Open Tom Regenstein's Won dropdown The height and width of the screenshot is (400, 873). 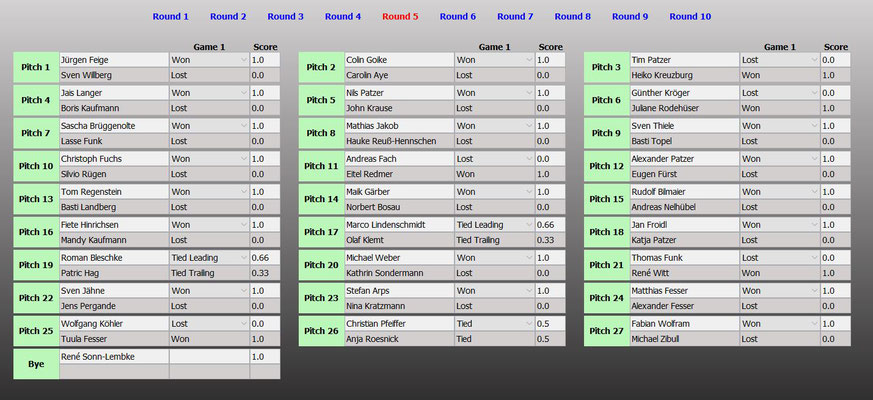209,192
